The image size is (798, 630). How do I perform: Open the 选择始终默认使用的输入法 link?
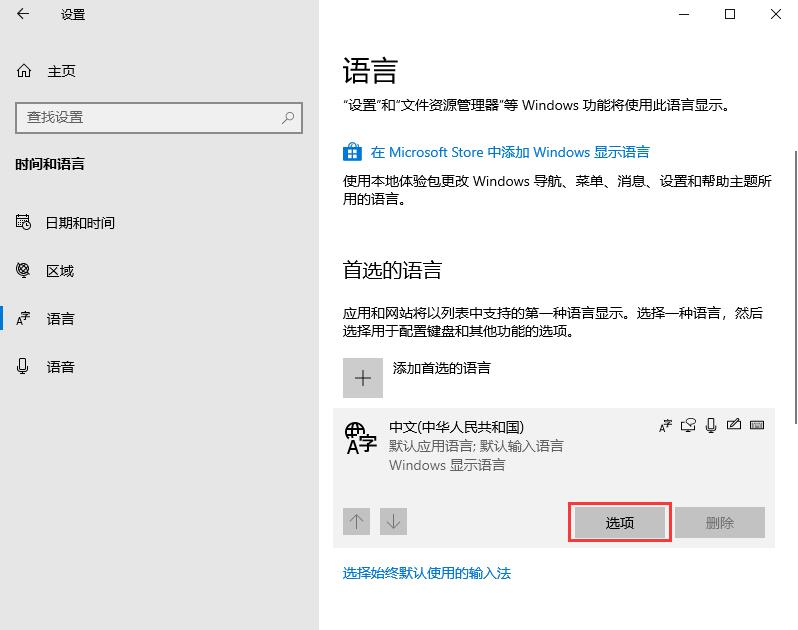point(427,573)
